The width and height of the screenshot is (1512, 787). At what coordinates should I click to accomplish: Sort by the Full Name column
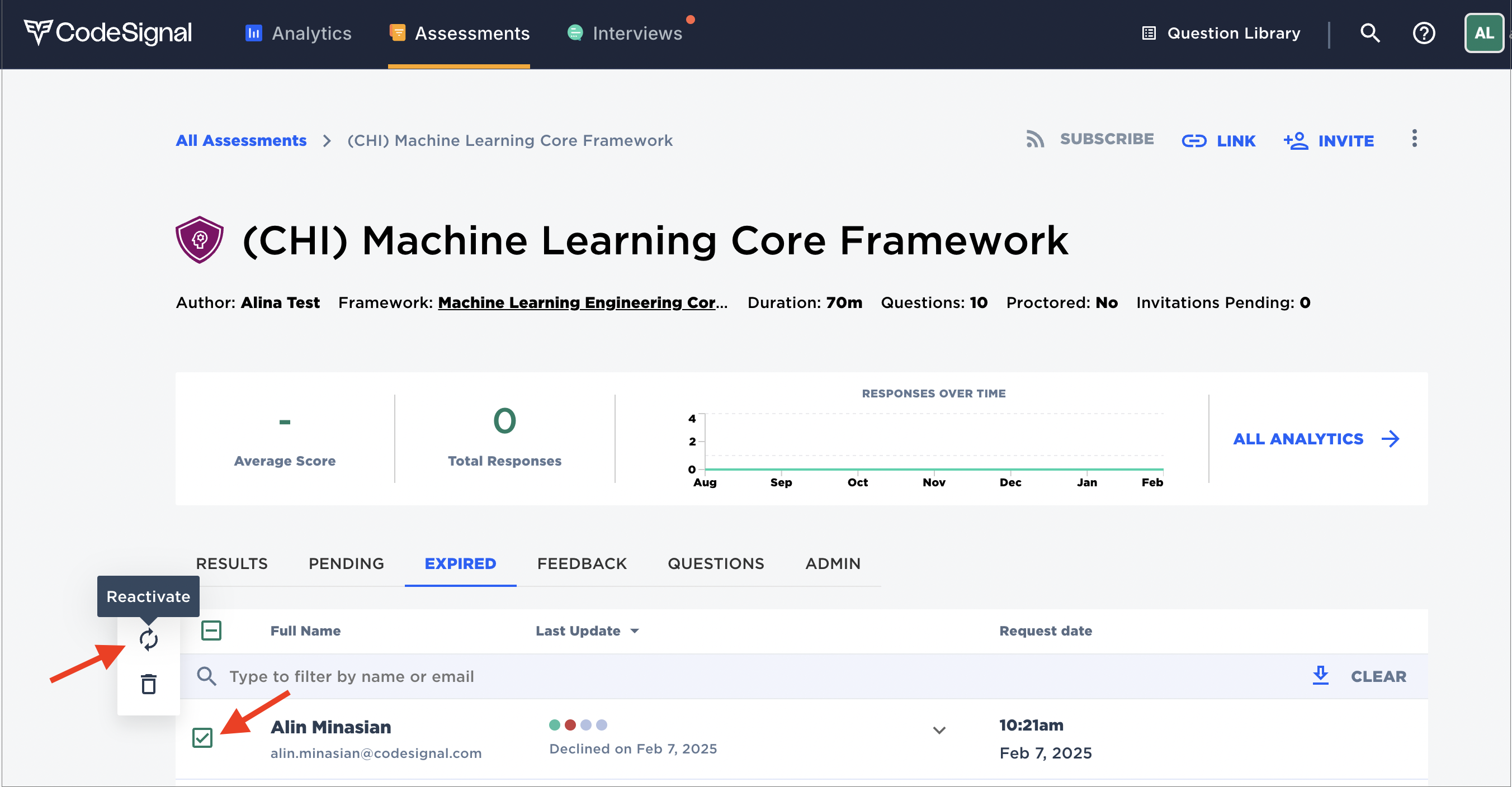tap(305, 631)
